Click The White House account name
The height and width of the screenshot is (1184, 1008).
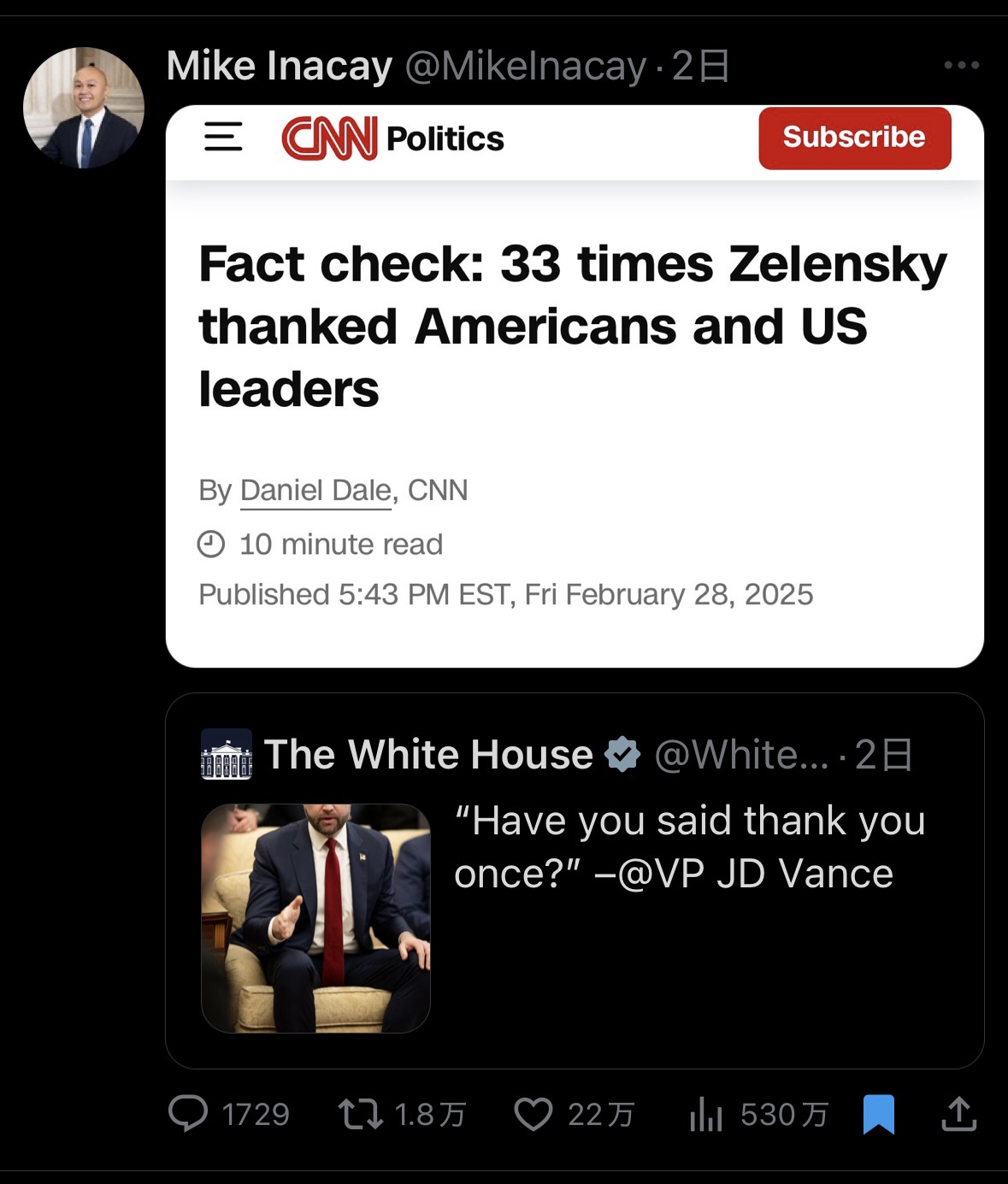(428, 754)
